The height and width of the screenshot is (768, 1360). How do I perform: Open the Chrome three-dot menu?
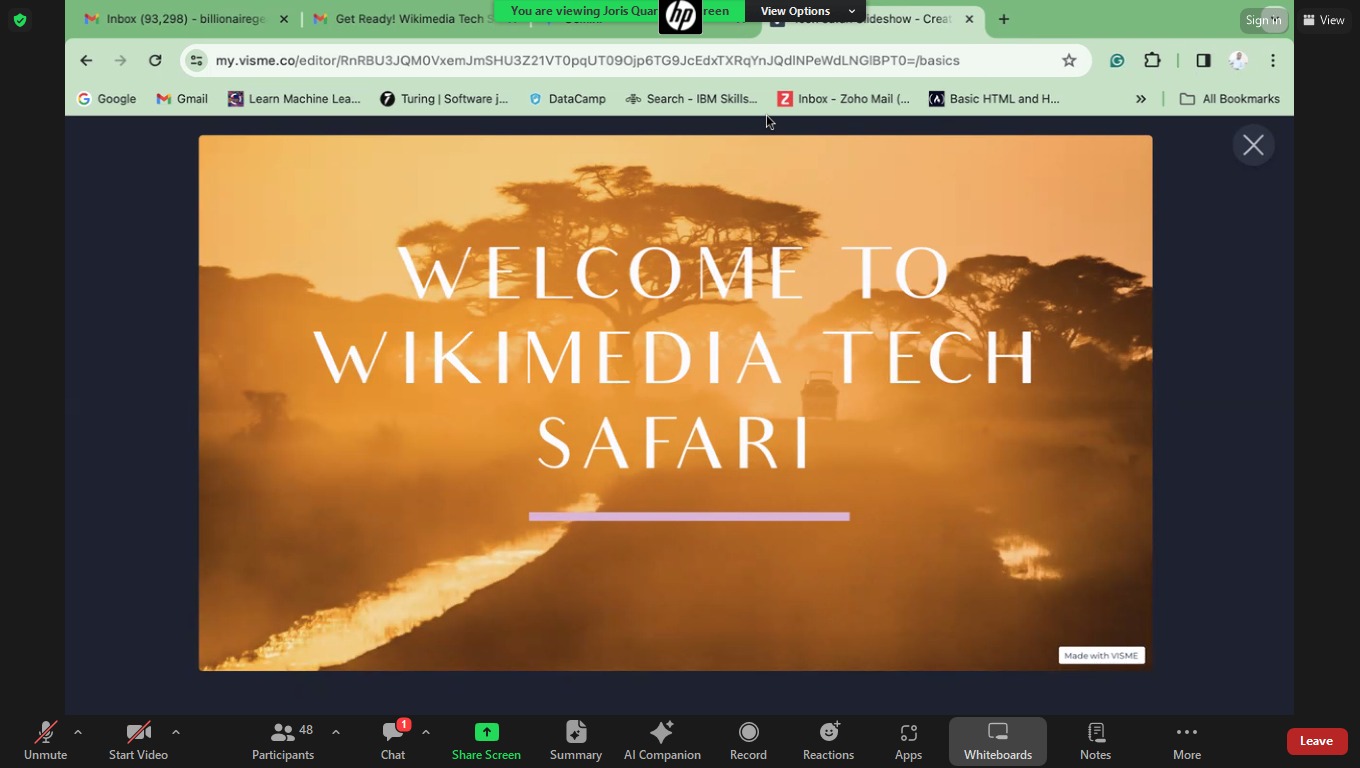pos(1273,60)
